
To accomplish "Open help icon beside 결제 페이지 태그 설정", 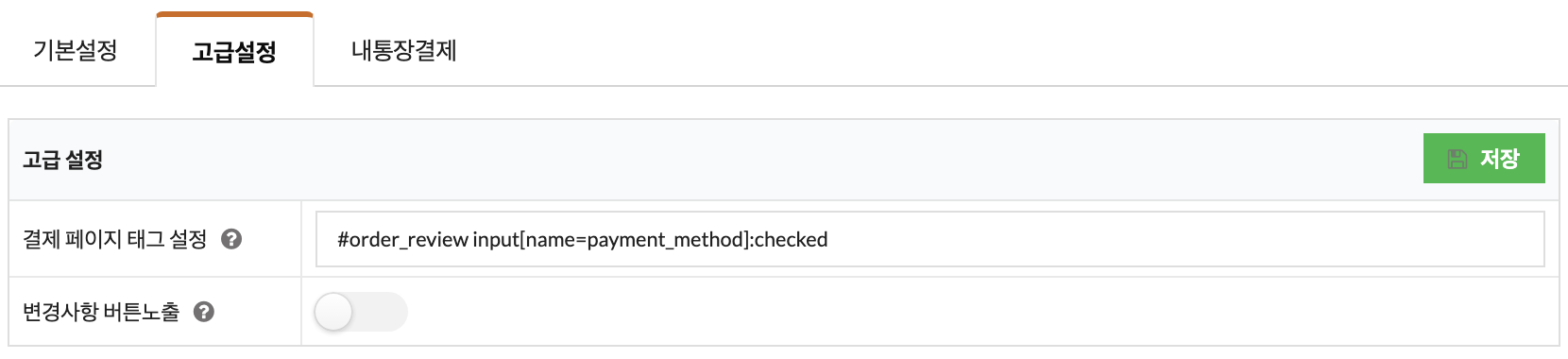I will (x=231, y=239).
